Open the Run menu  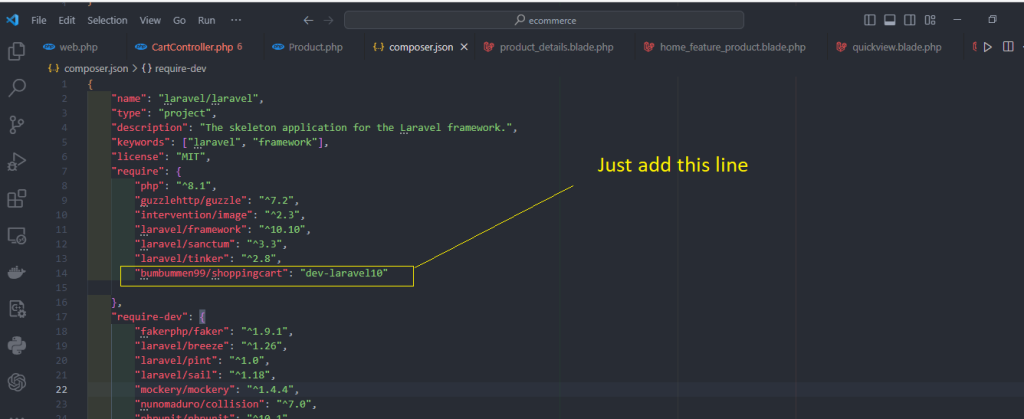click(206, 20)
